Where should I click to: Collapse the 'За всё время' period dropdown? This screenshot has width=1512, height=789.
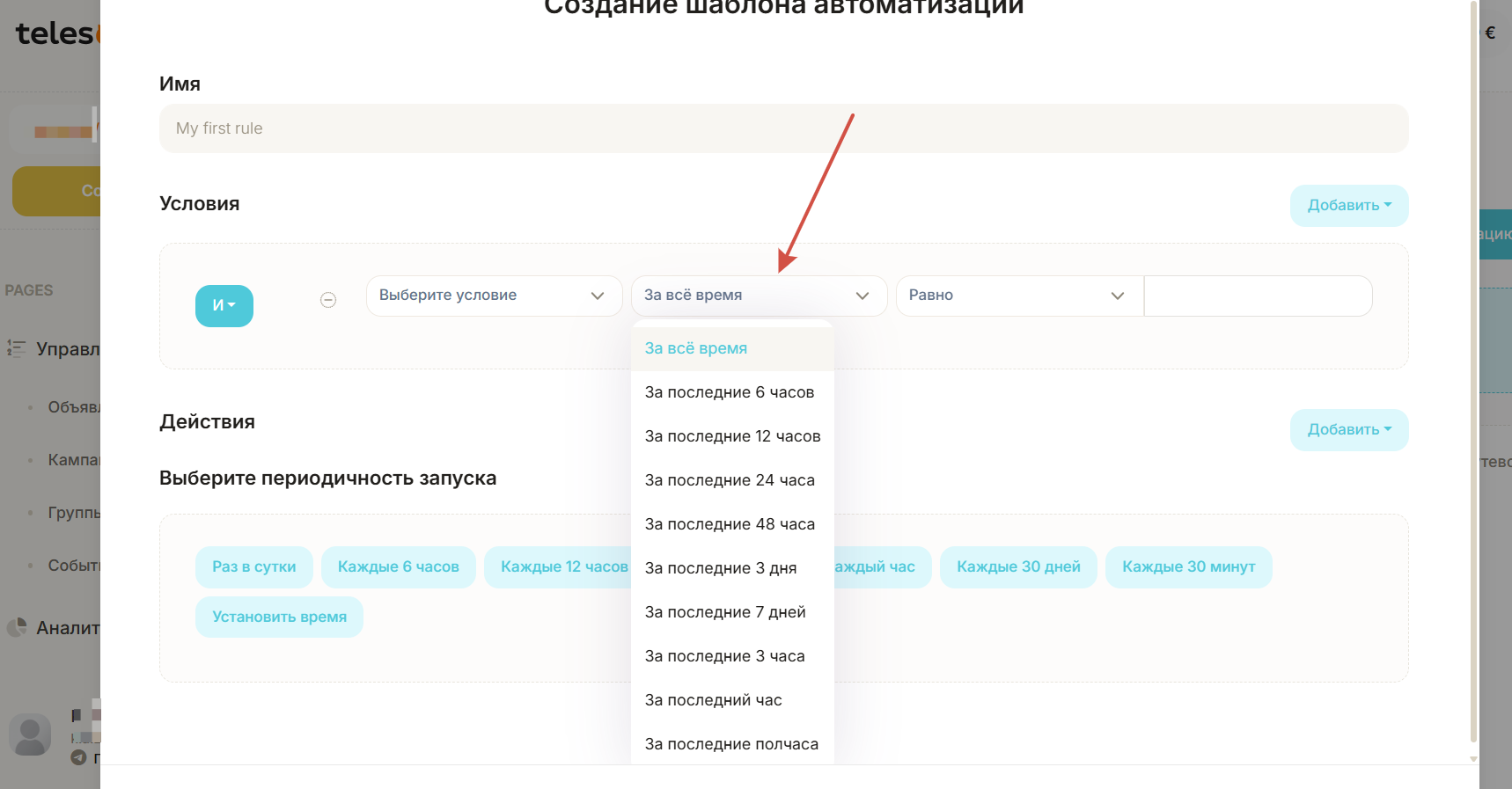tap(758, 296)
